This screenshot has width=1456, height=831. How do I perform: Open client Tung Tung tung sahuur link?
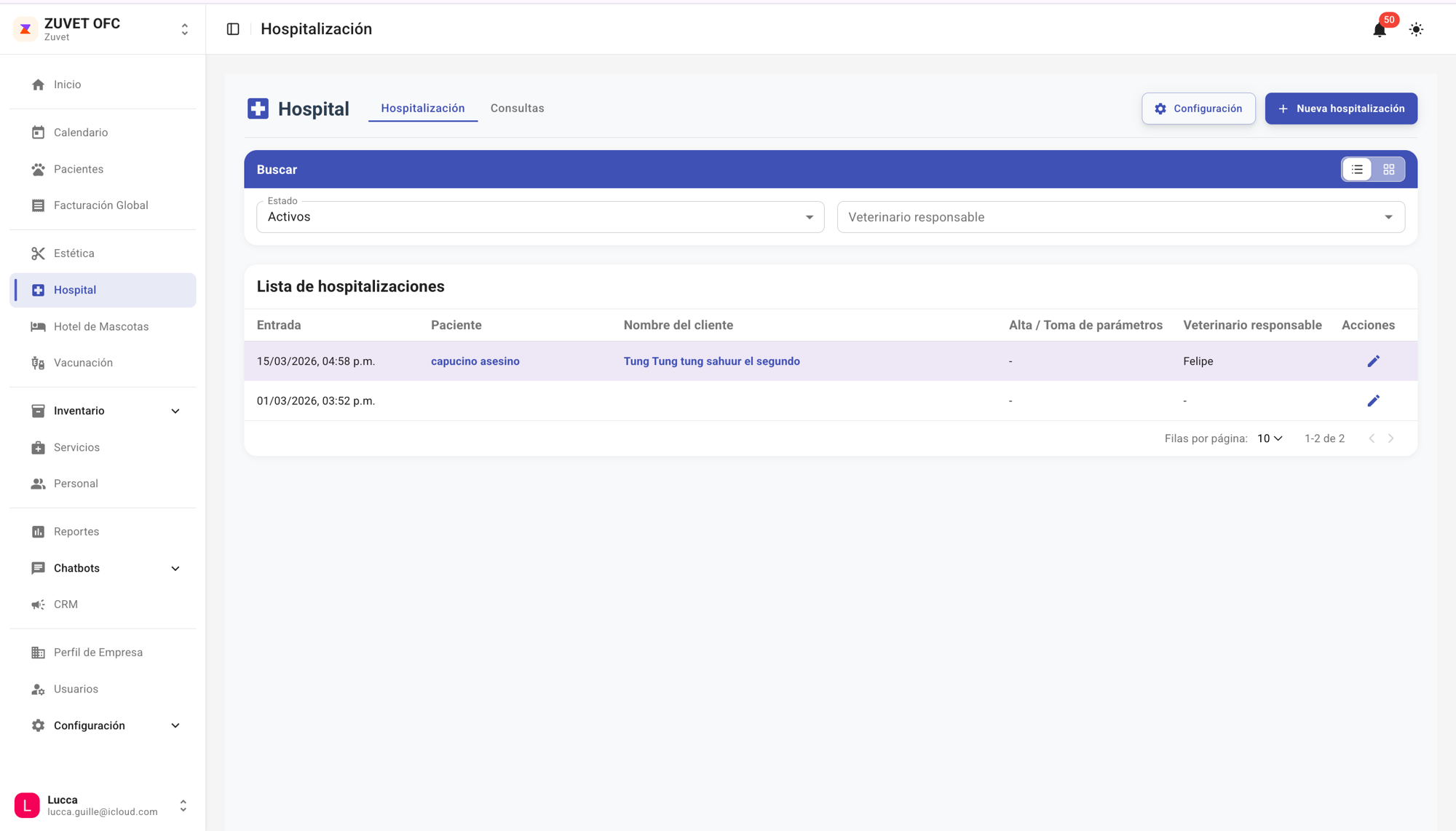point(711,361)
